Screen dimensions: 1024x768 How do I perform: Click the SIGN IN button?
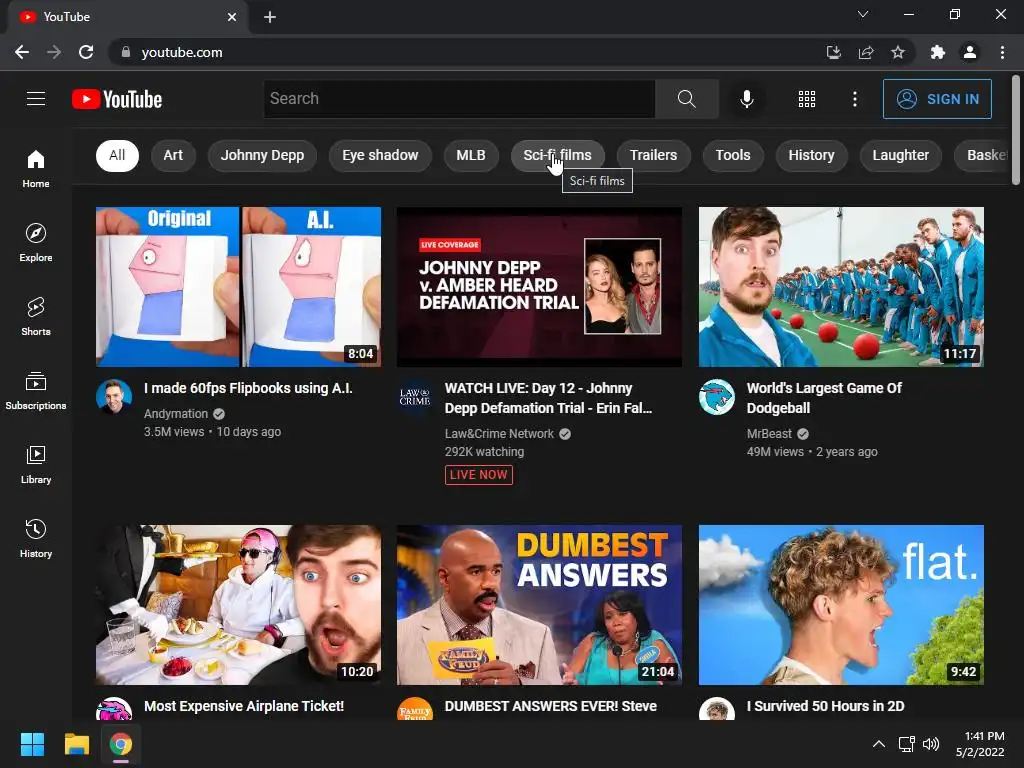pos(937,99)
